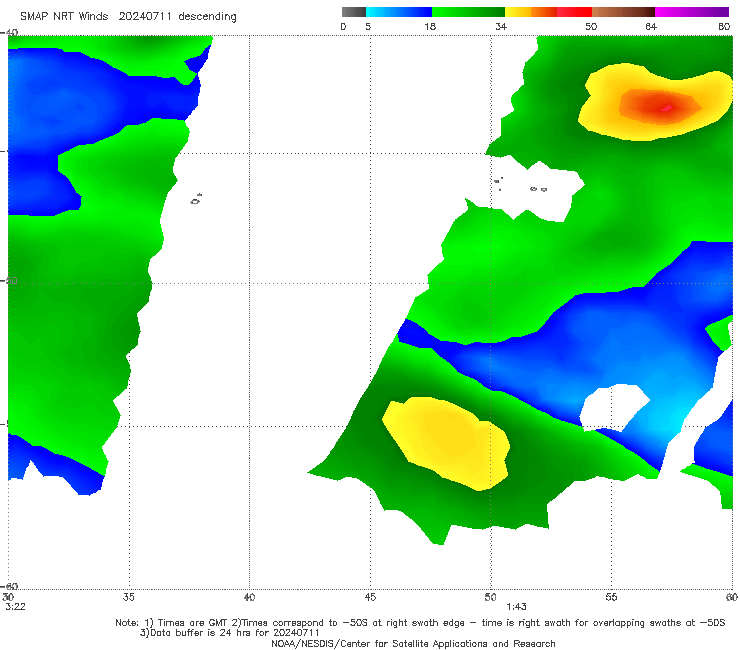Image resolution: width=740 pixels, height=650 pixels.
Task: Click the "34" label under the color bar
Action: (x=501, y=26)
